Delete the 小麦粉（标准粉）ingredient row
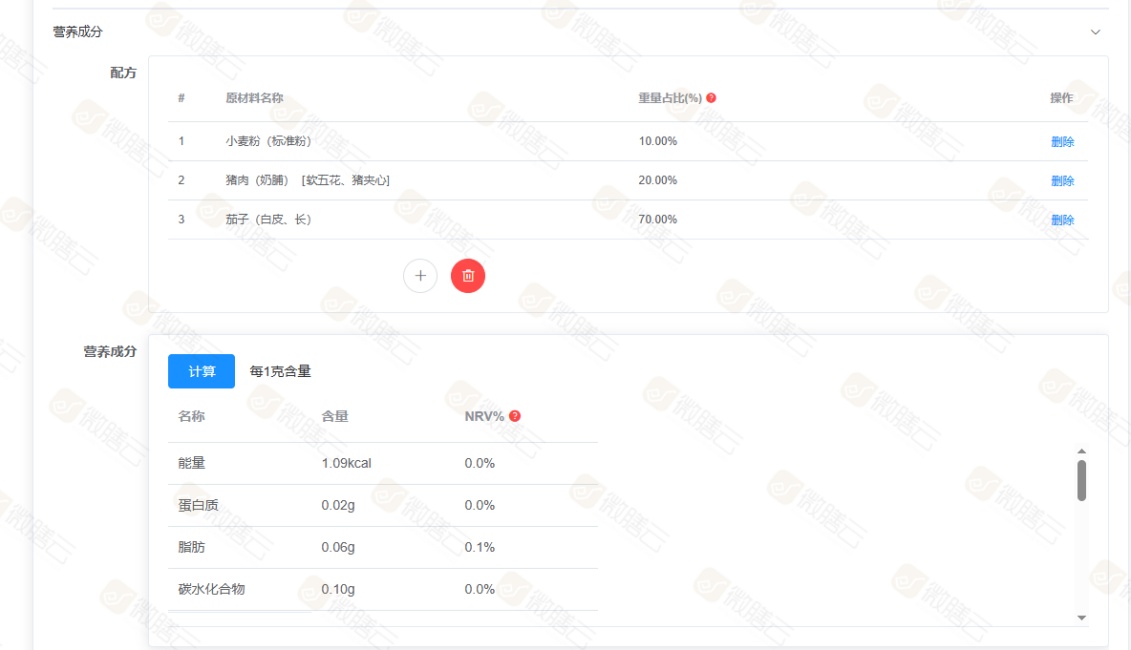 click(1062, 142)
